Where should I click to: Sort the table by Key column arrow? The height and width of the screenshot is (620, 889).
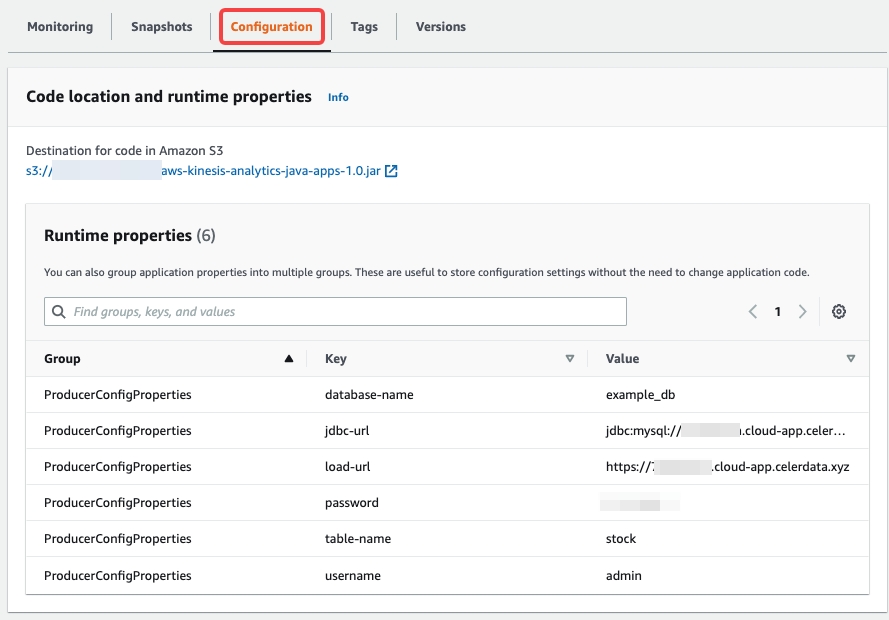(x=570, y=359)
